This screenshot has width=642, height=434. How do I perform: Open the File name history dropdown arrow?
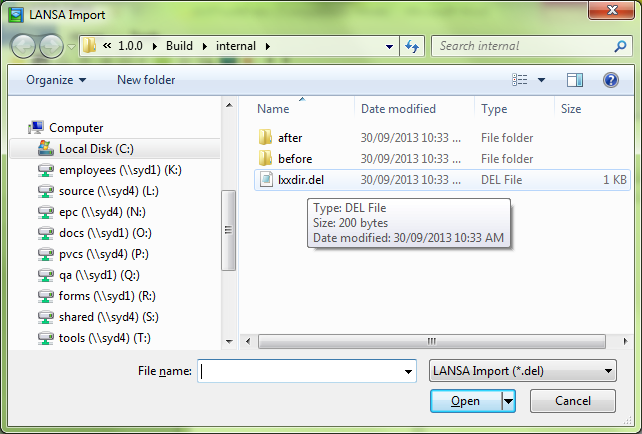tap(408, 372)
